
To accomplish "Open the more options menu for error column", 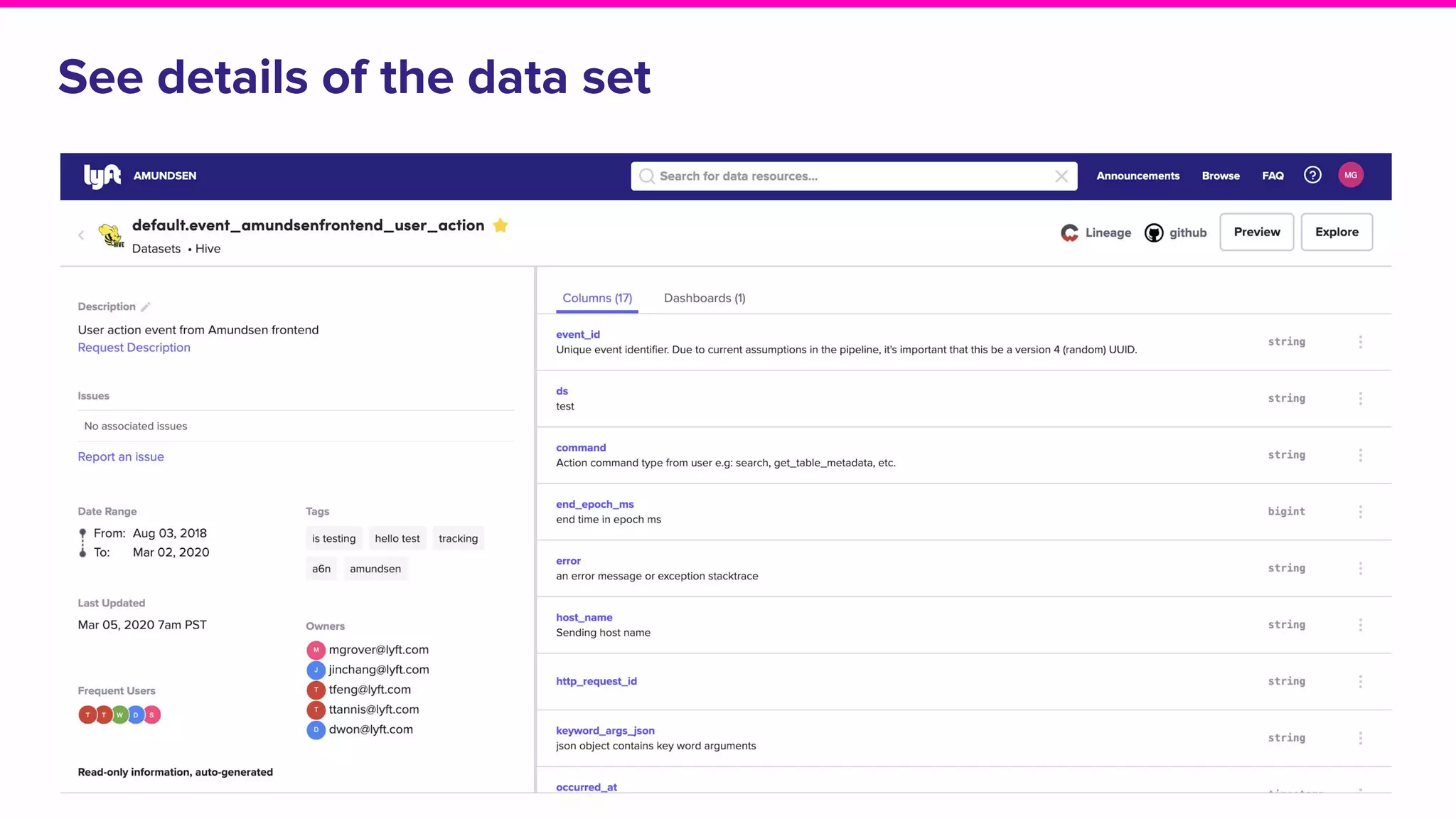I will [1361, 568].
